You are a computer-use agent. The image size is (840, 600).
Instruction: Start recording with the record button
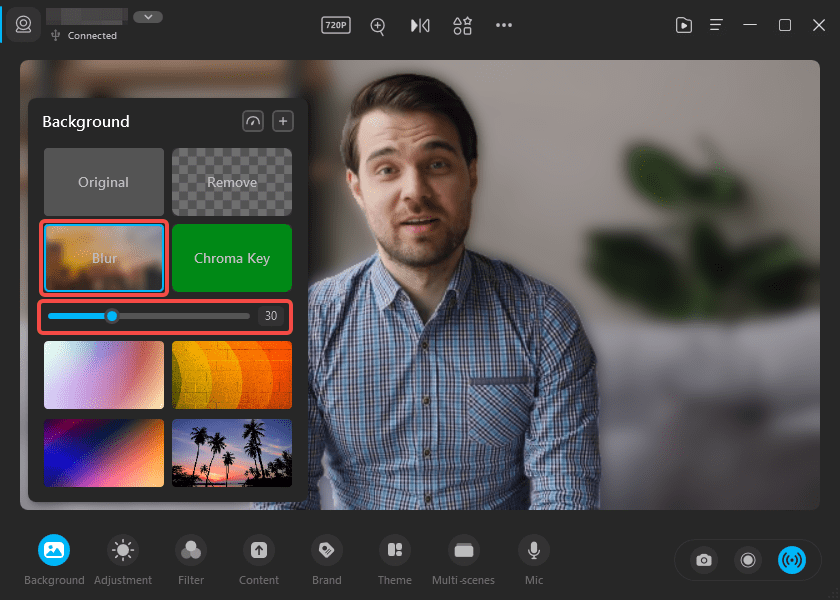(748, 560)
